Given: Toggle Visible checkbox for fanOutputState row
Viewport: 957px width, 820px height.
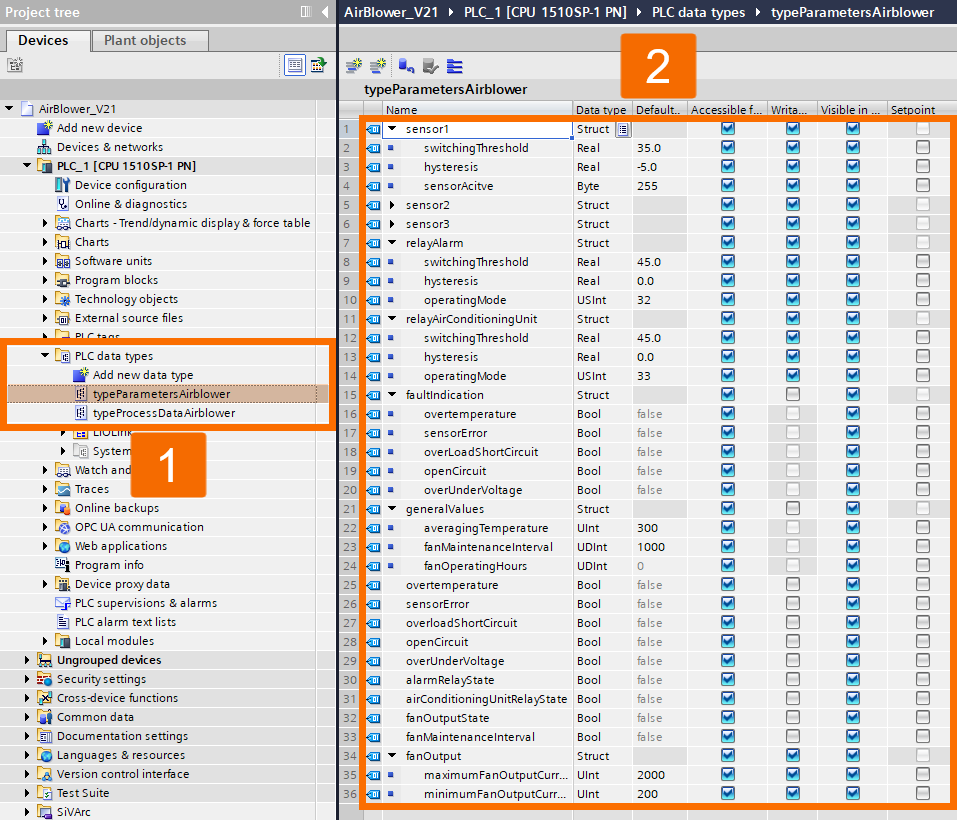Looking at the screenshot, I should (853, 718).
